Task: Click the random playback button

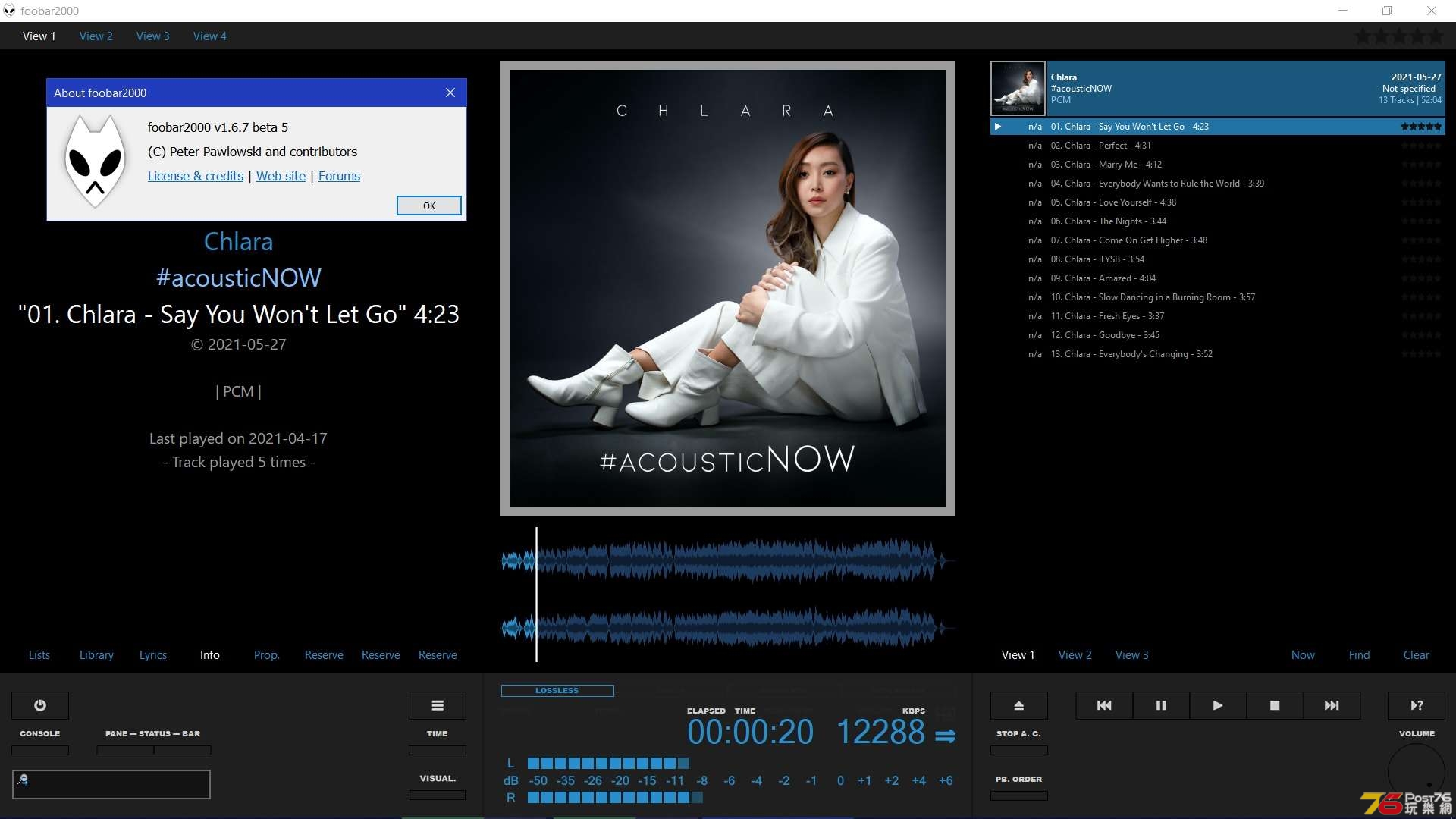Action: [1417, 705]
